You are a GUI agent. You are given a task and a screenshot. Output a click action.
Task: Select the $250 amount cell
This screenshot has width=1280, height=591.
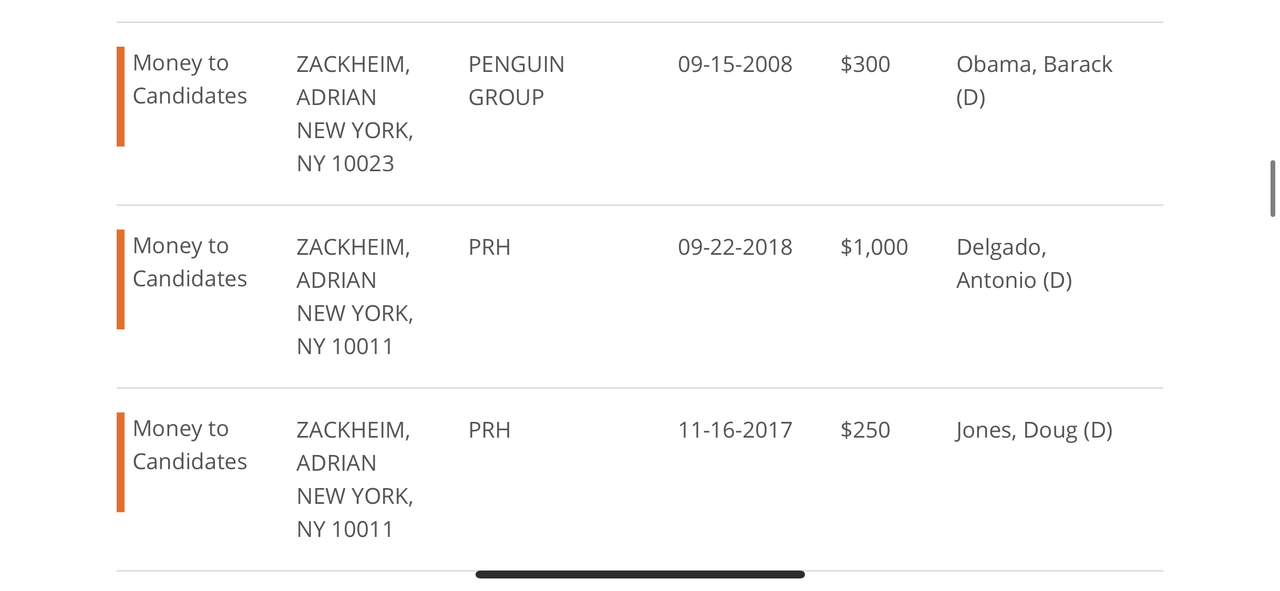(x=865, y=430)
